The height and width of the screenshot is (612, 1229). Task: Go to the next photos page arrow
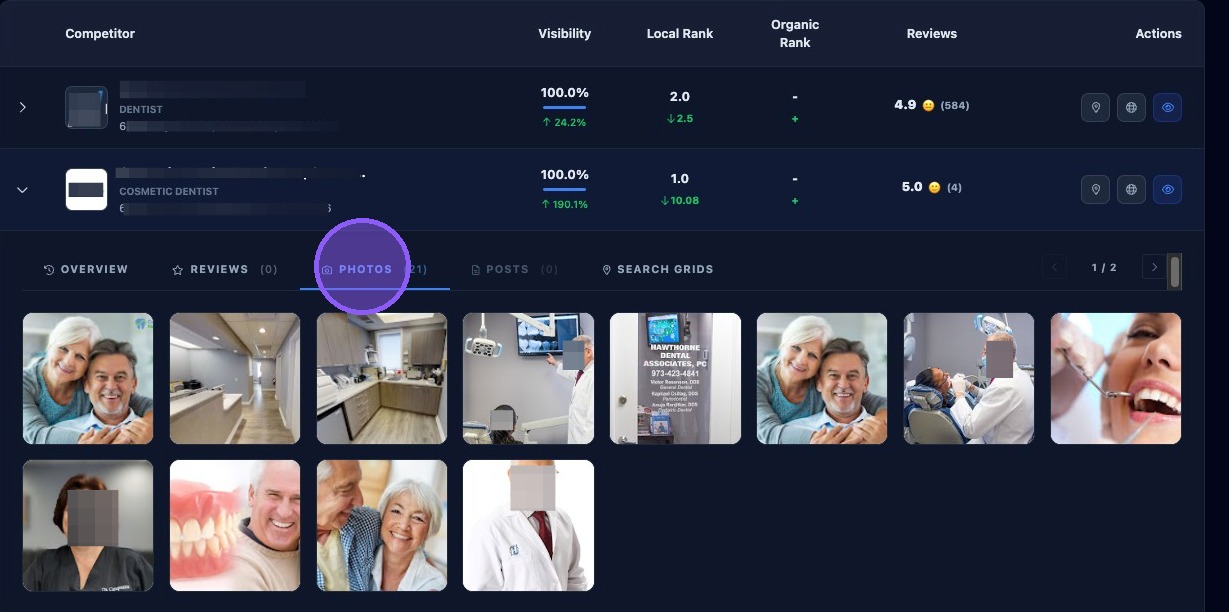pyautogui.click(x=1154, y=267)
